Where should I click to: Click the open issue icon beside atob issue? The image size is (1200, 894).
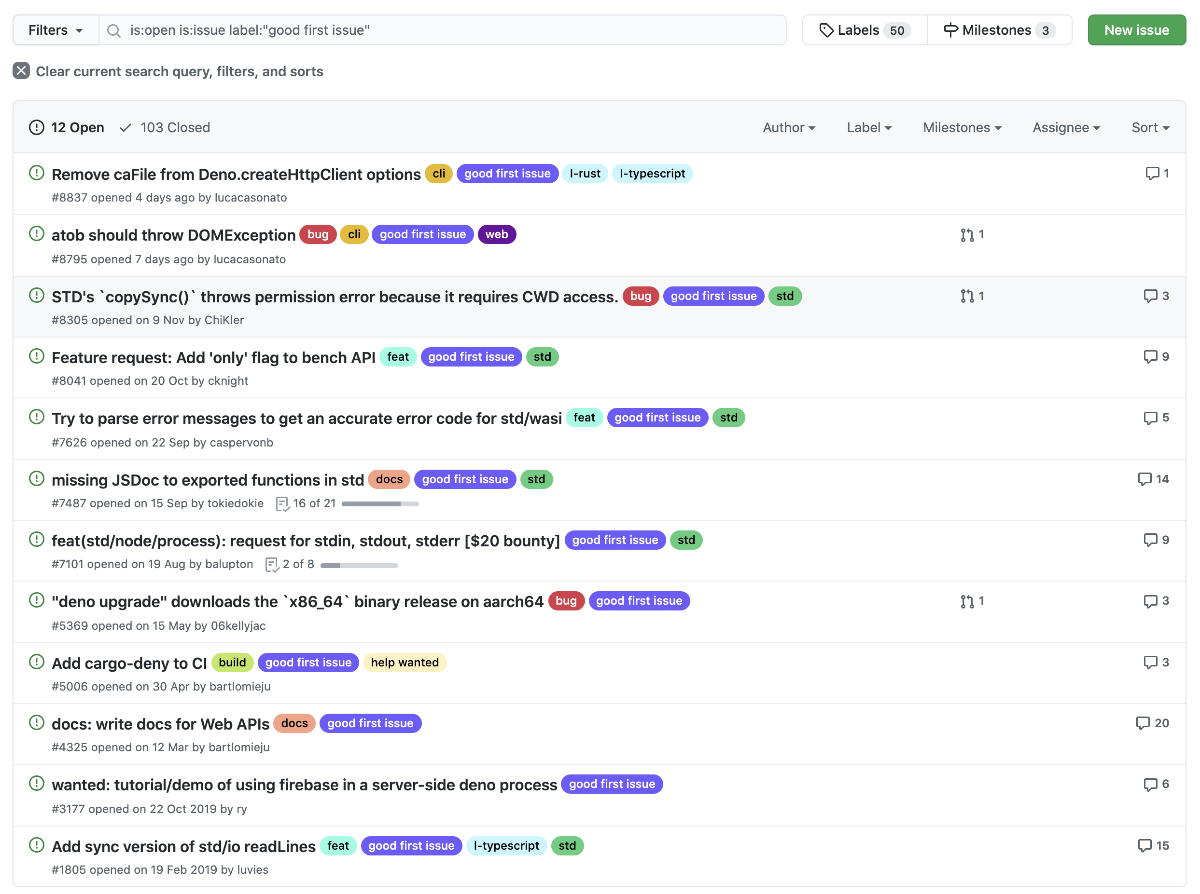(37, 234)
